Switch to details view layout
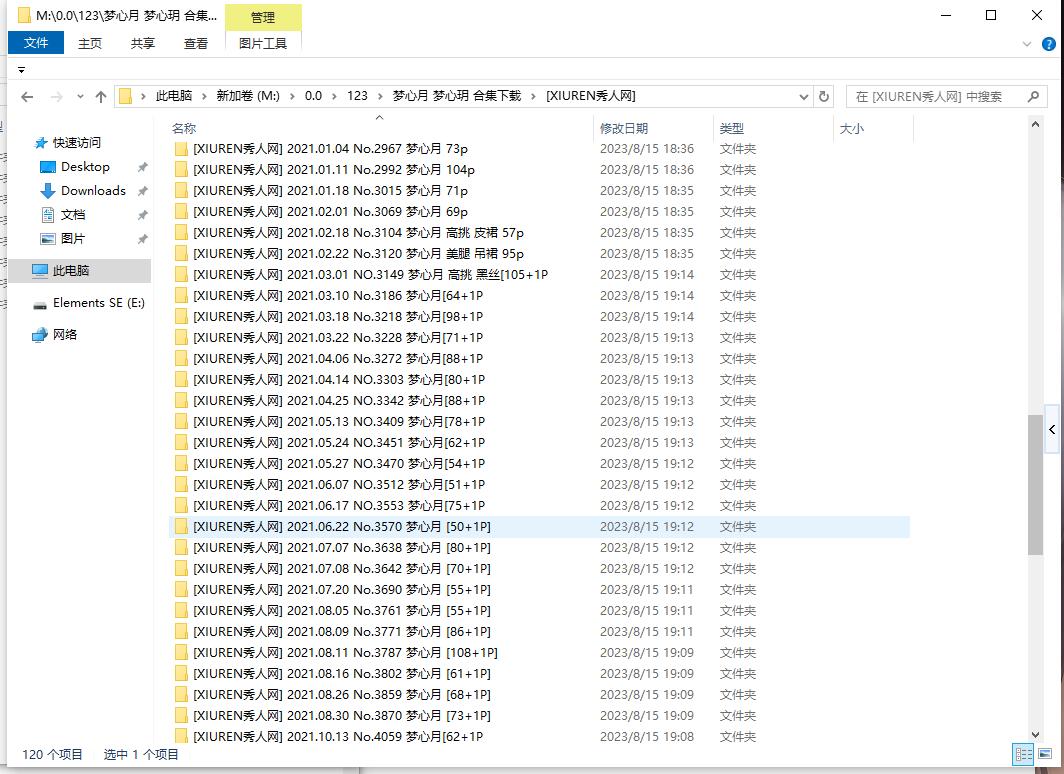 click(x=1023, y=755)
